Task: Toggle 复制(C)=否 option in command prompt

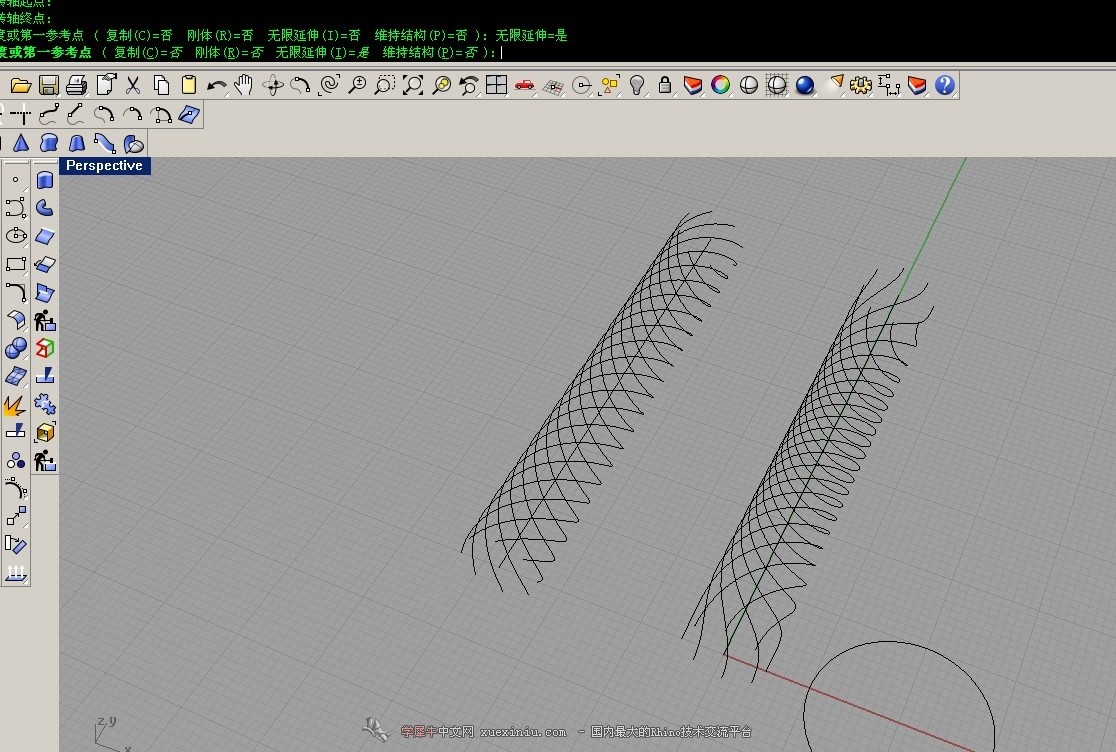Action: pyautogui.click(x=148, y=52)
